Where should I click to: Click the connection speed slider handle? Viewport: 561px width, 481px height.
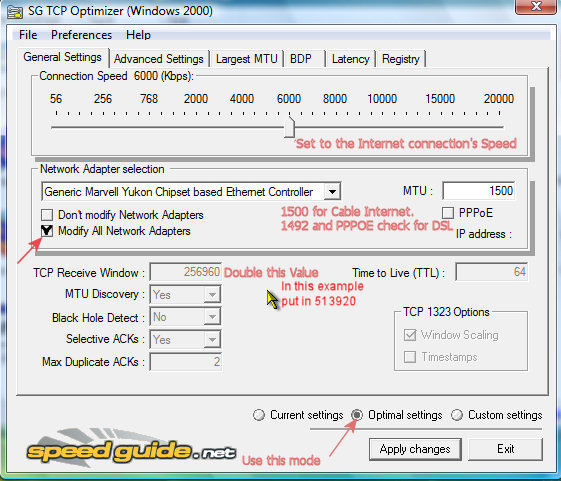(x=289, y=127)
